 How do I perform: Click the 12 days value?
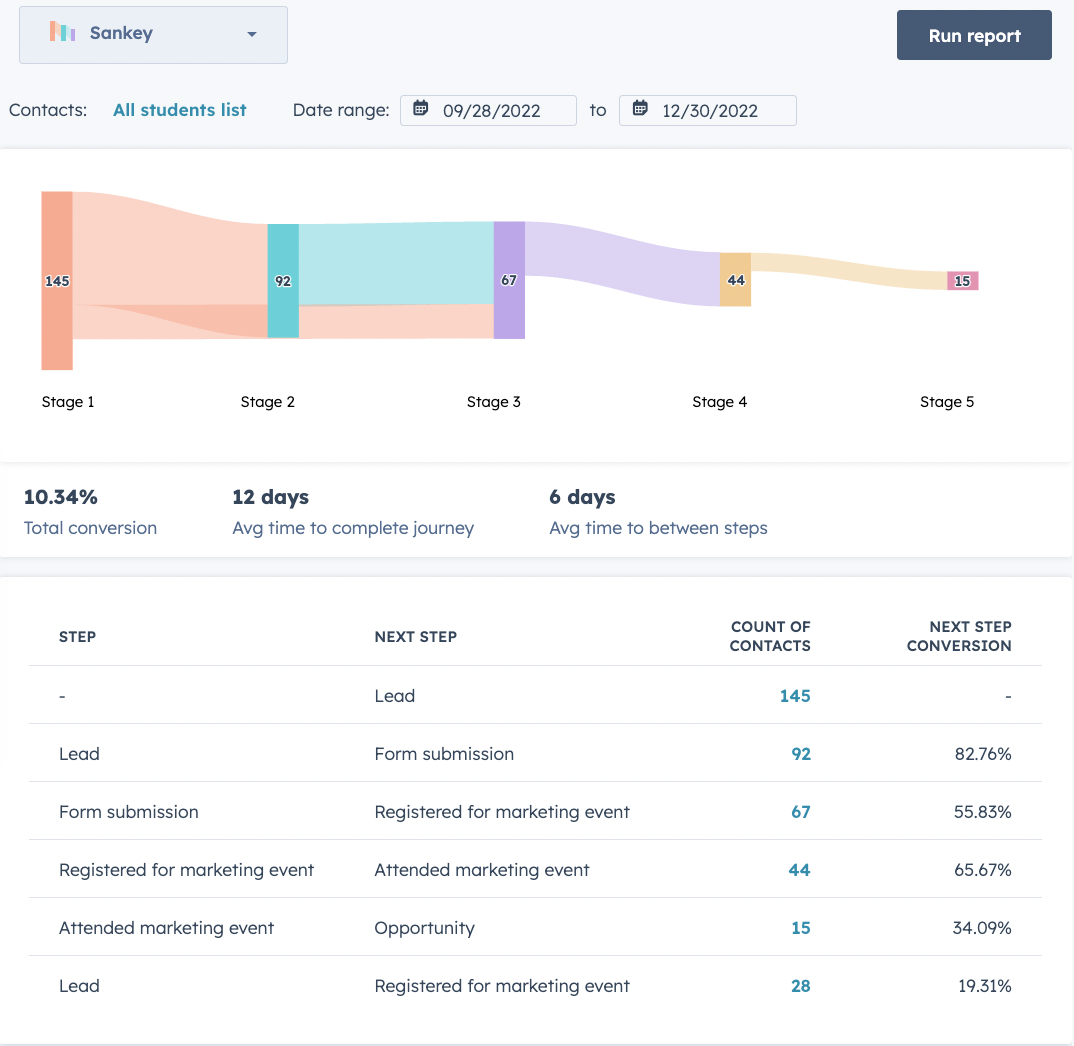[x=271, y=497]
